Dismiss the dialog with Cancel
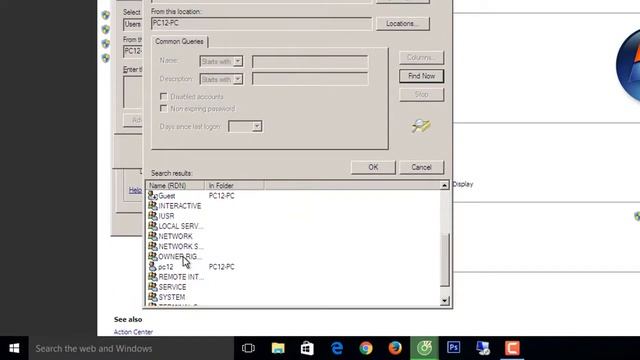The width and height of the screenshot is (640, 360). click(x=421, y=167)
